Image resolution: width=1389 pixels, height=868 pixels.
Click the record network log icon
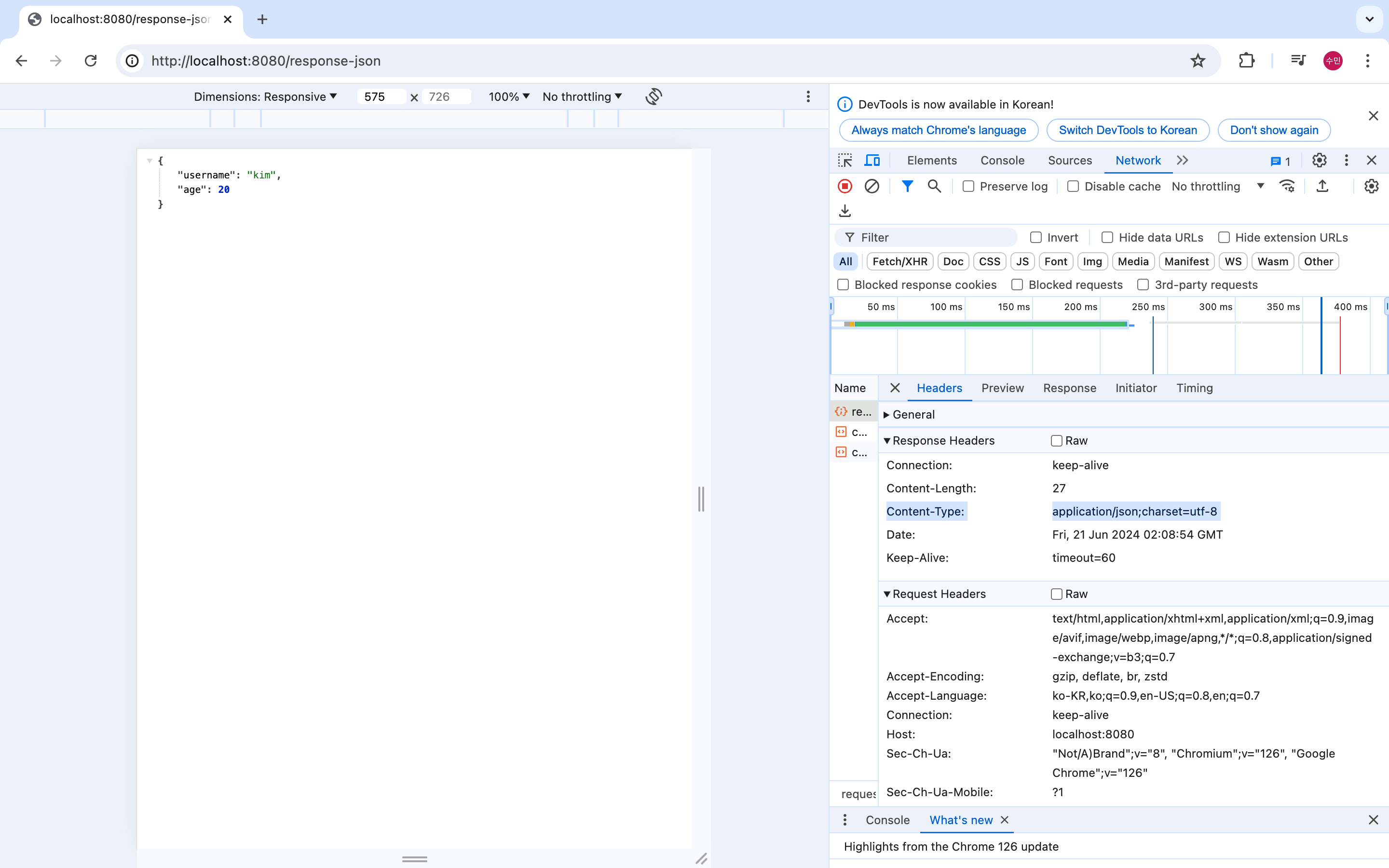[x=844, y=186]
